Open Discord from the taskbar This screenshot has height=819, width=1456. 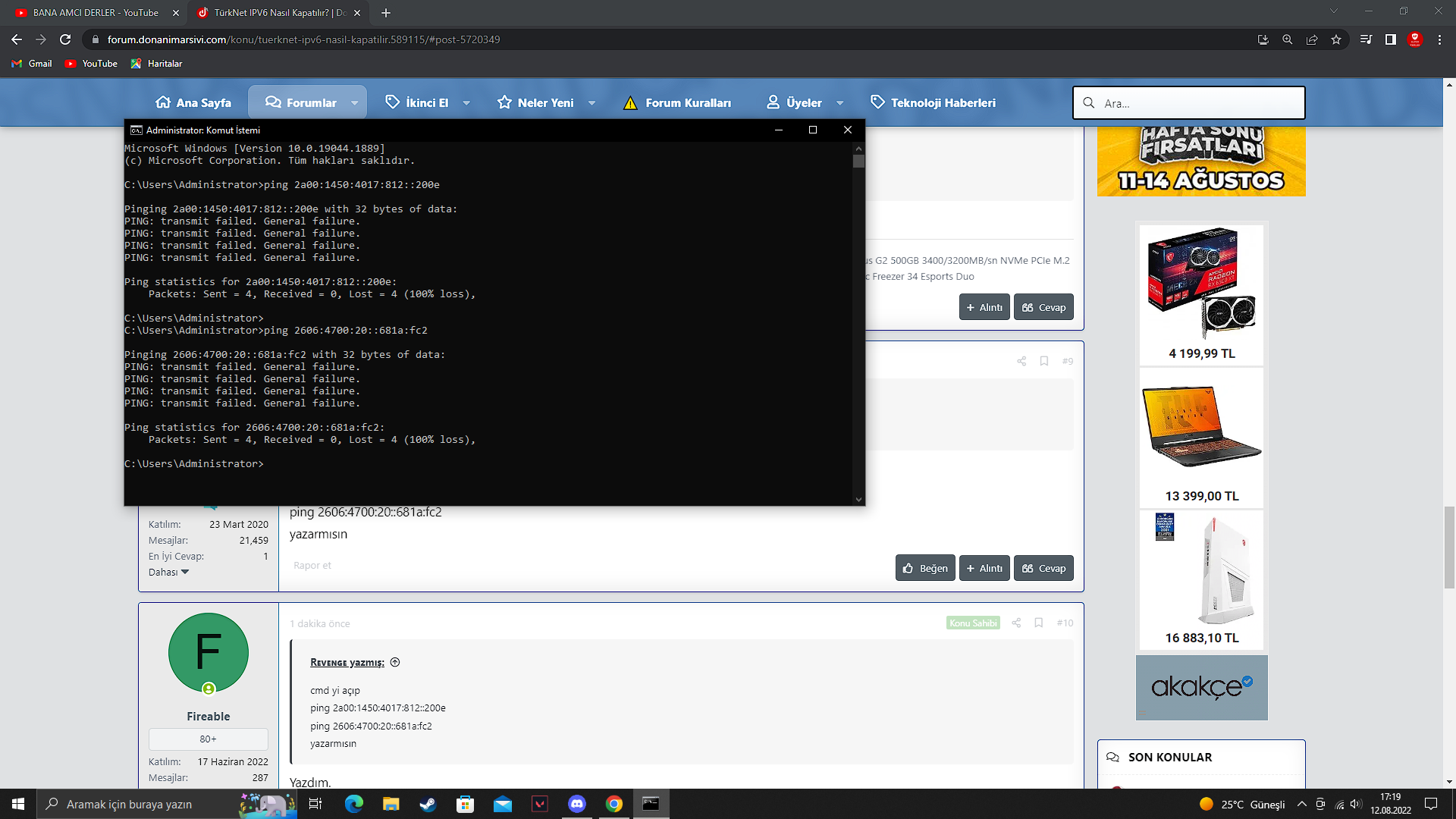tap(577, 804)
